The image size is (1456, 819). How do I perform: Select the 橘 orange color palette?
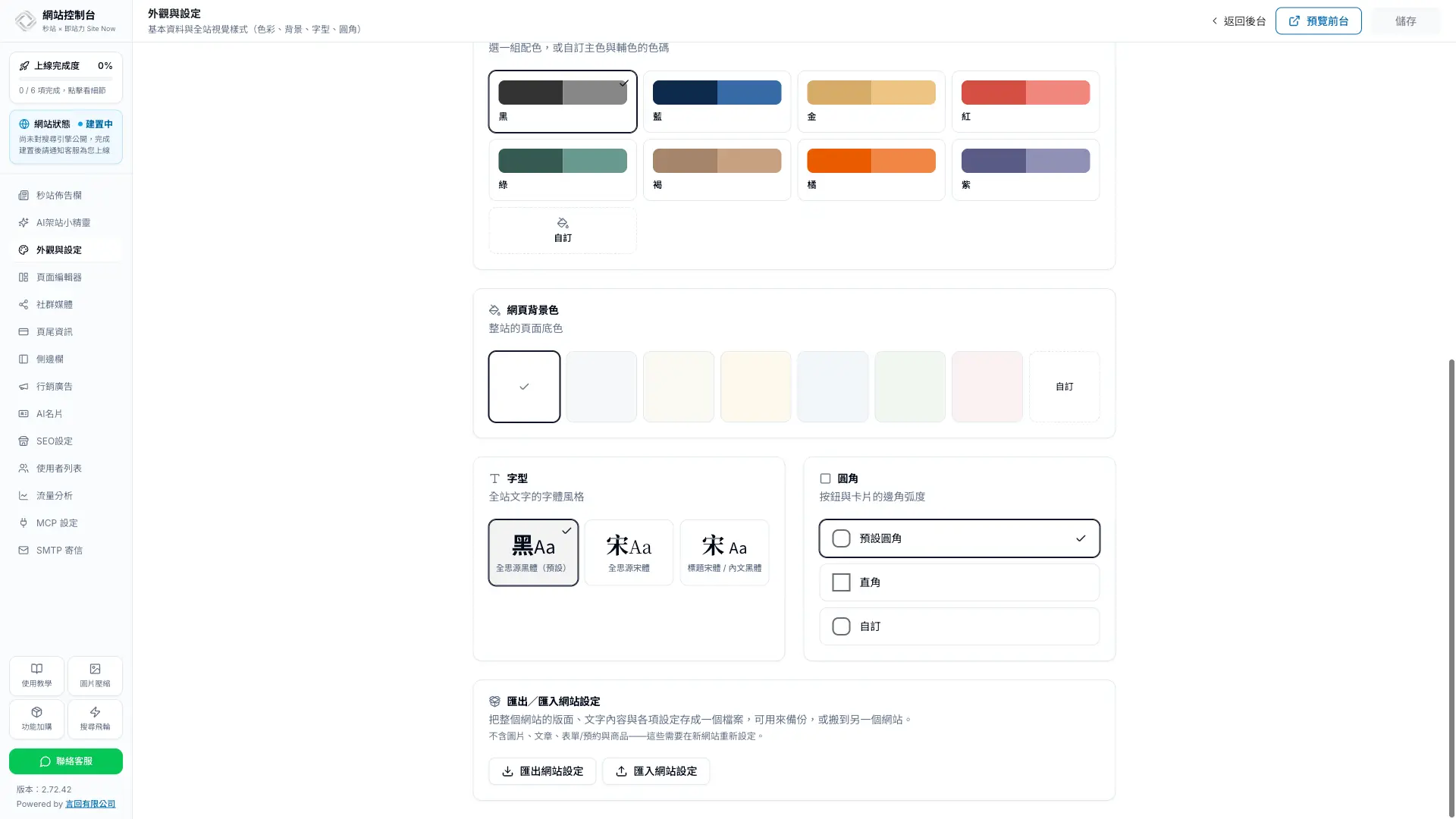(871, 170)
